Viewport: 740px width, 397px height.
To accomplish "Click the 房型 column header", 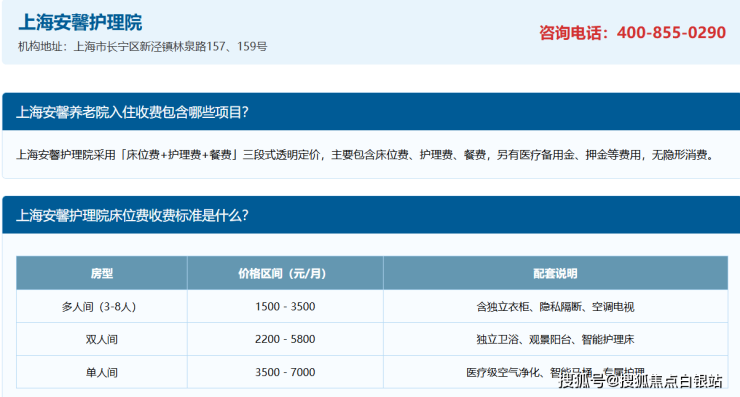I will click(x=102, y=273).
